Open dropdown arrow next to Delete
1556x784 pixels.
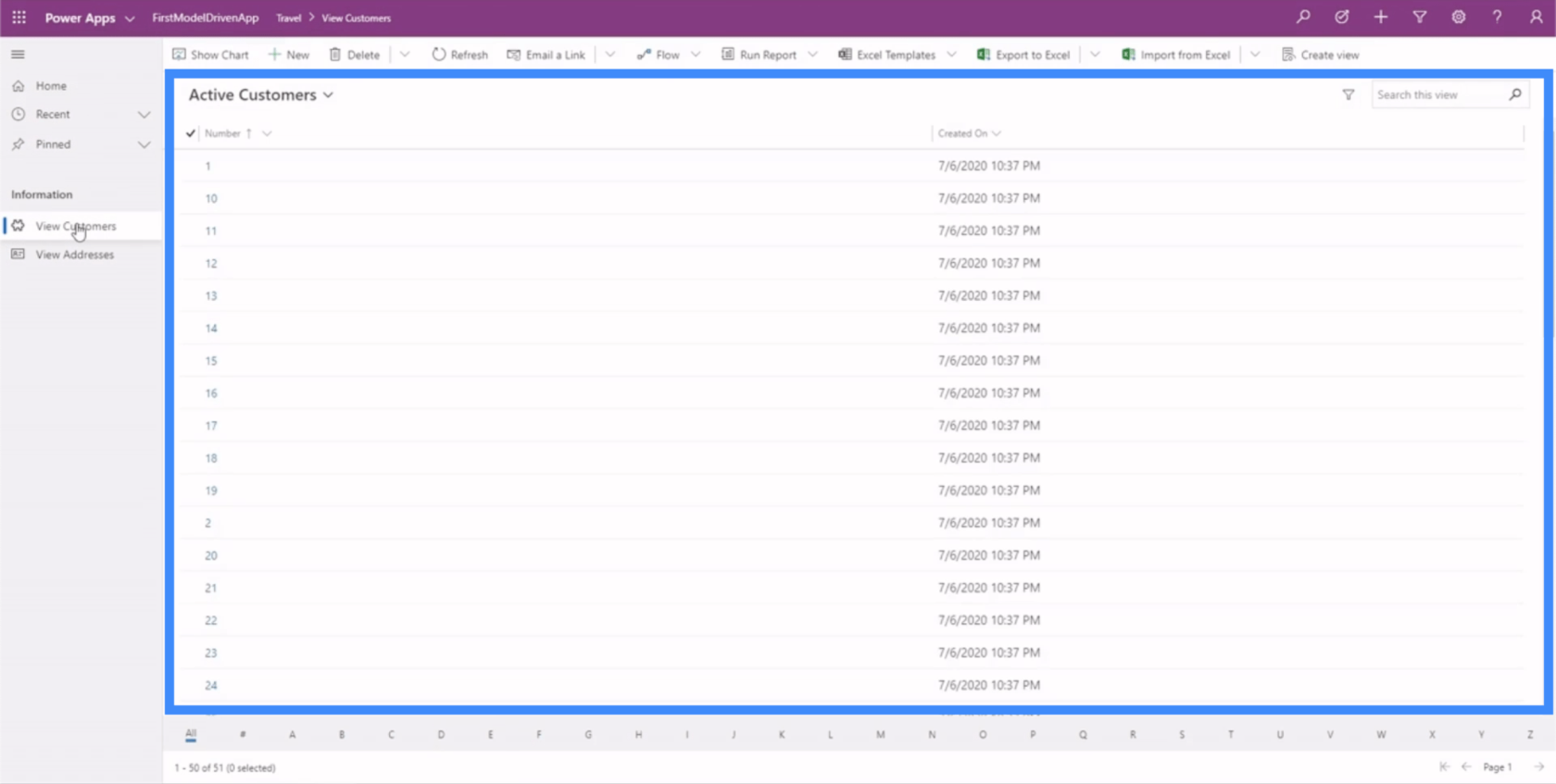point(405,55)
